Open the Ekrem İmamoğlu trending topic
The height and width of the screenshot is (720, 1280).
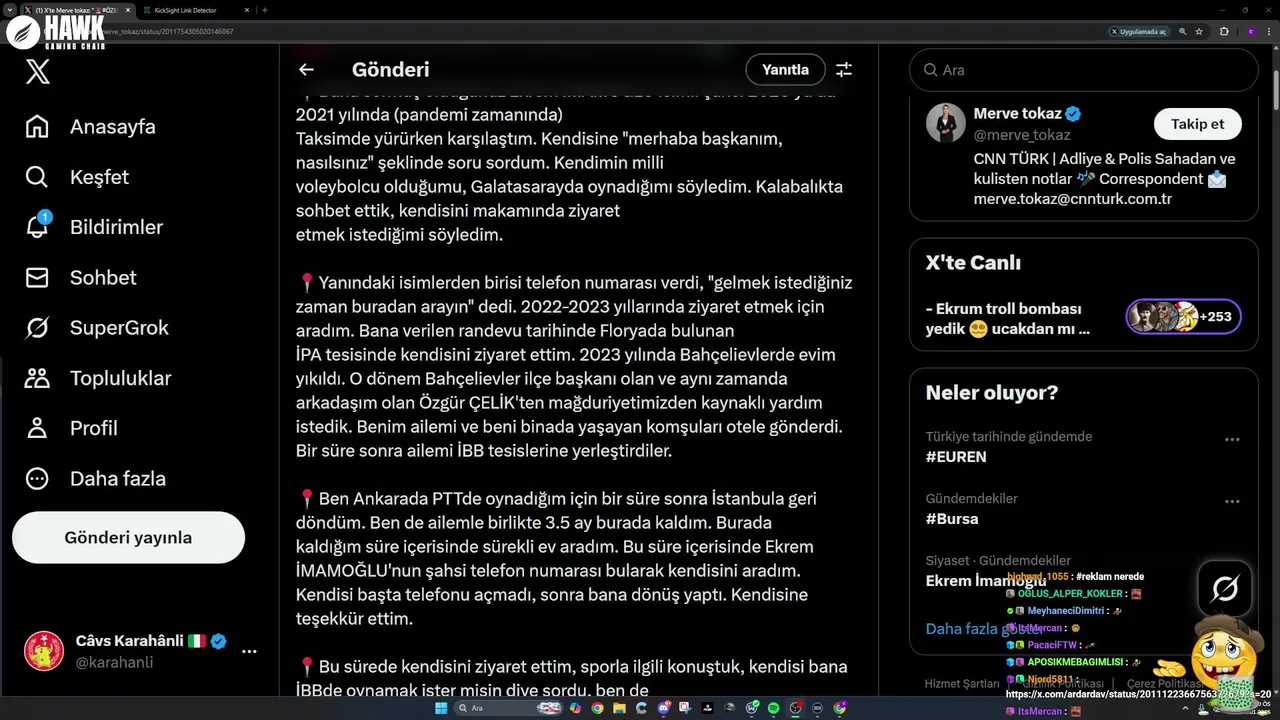[985, 581]
